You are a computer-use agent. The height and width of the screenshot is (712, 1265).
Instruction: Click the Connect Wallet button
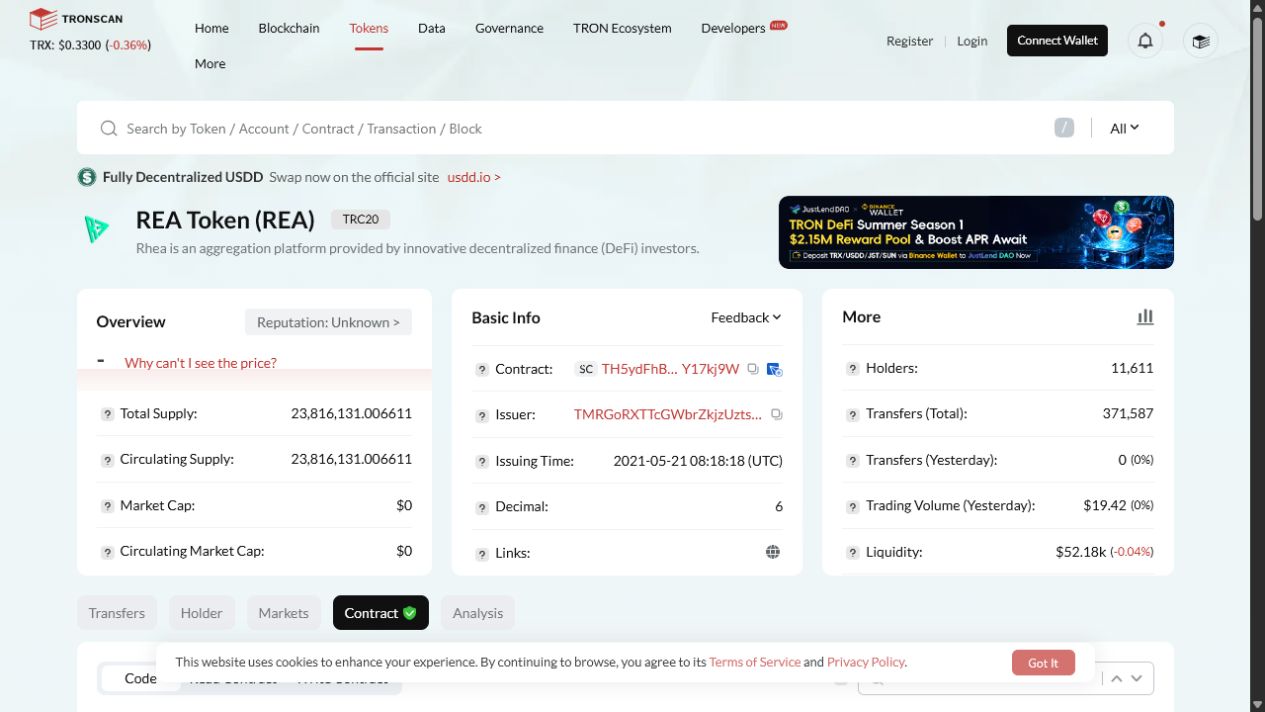click(x=1057, y=41)
